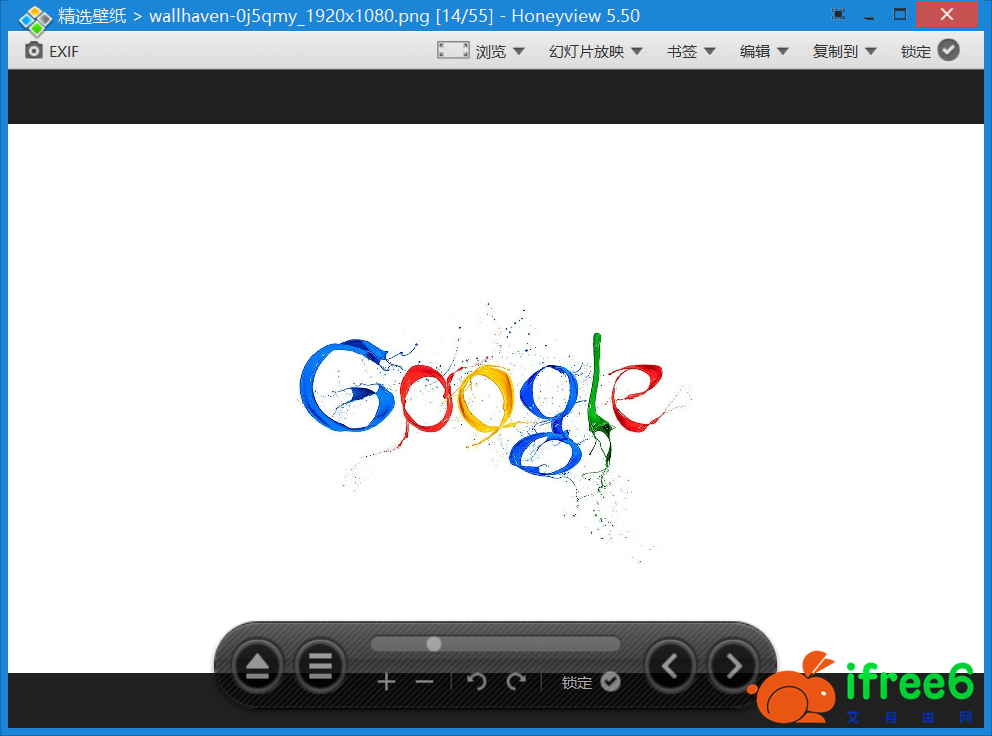
Task: Open the 书签 bookmarks dropdown
Action: coord(691,51)
